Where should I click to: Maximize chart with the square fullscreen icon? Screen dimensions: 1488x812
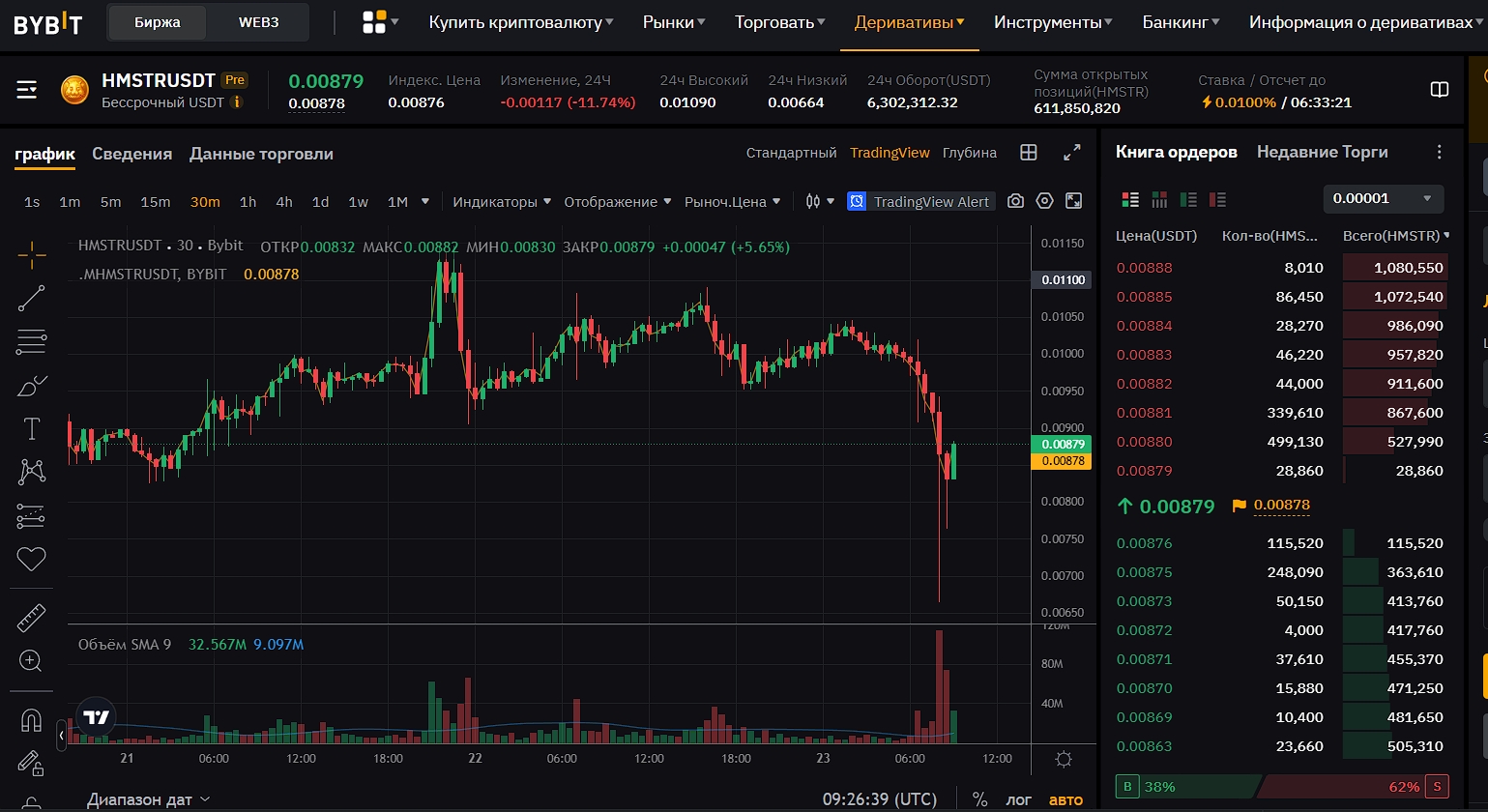coord(1073,201)
